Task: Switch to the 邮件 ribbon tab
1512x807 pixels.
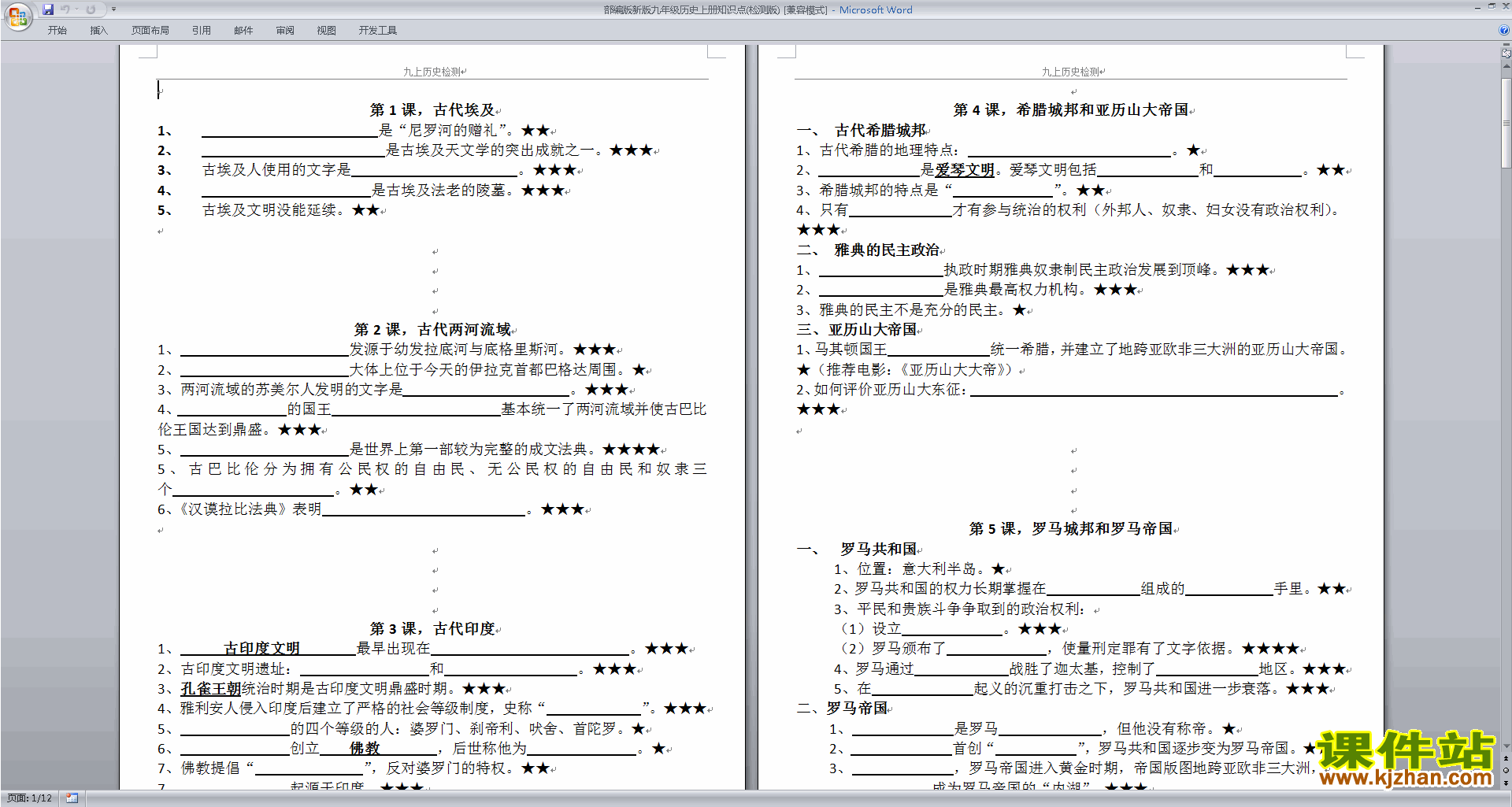Action: click(243, 31)
